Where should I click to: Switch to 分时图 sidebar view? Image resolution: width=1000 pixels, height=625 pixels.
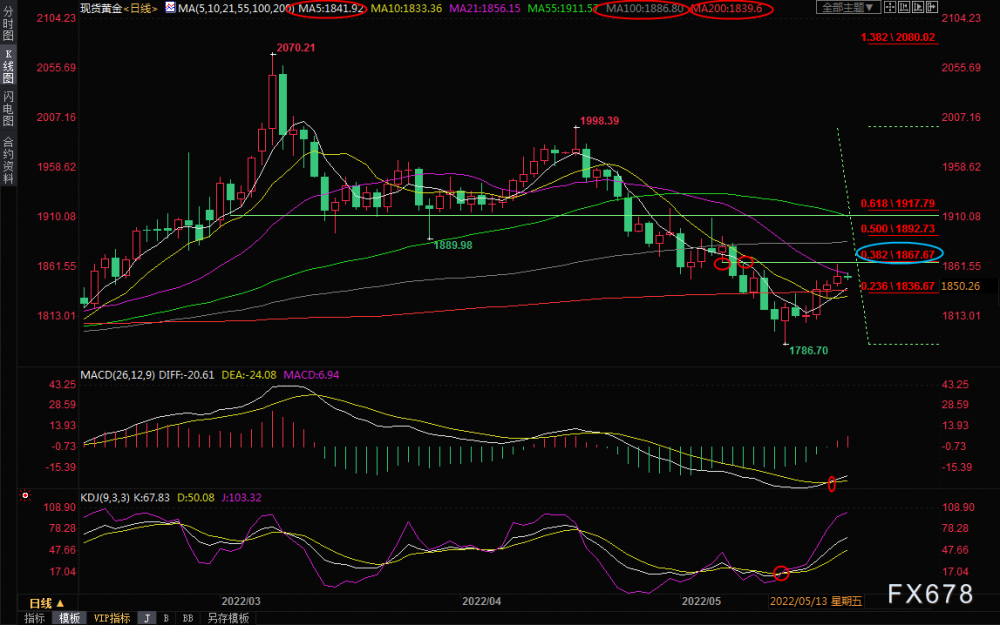click(x=8, y=24)
